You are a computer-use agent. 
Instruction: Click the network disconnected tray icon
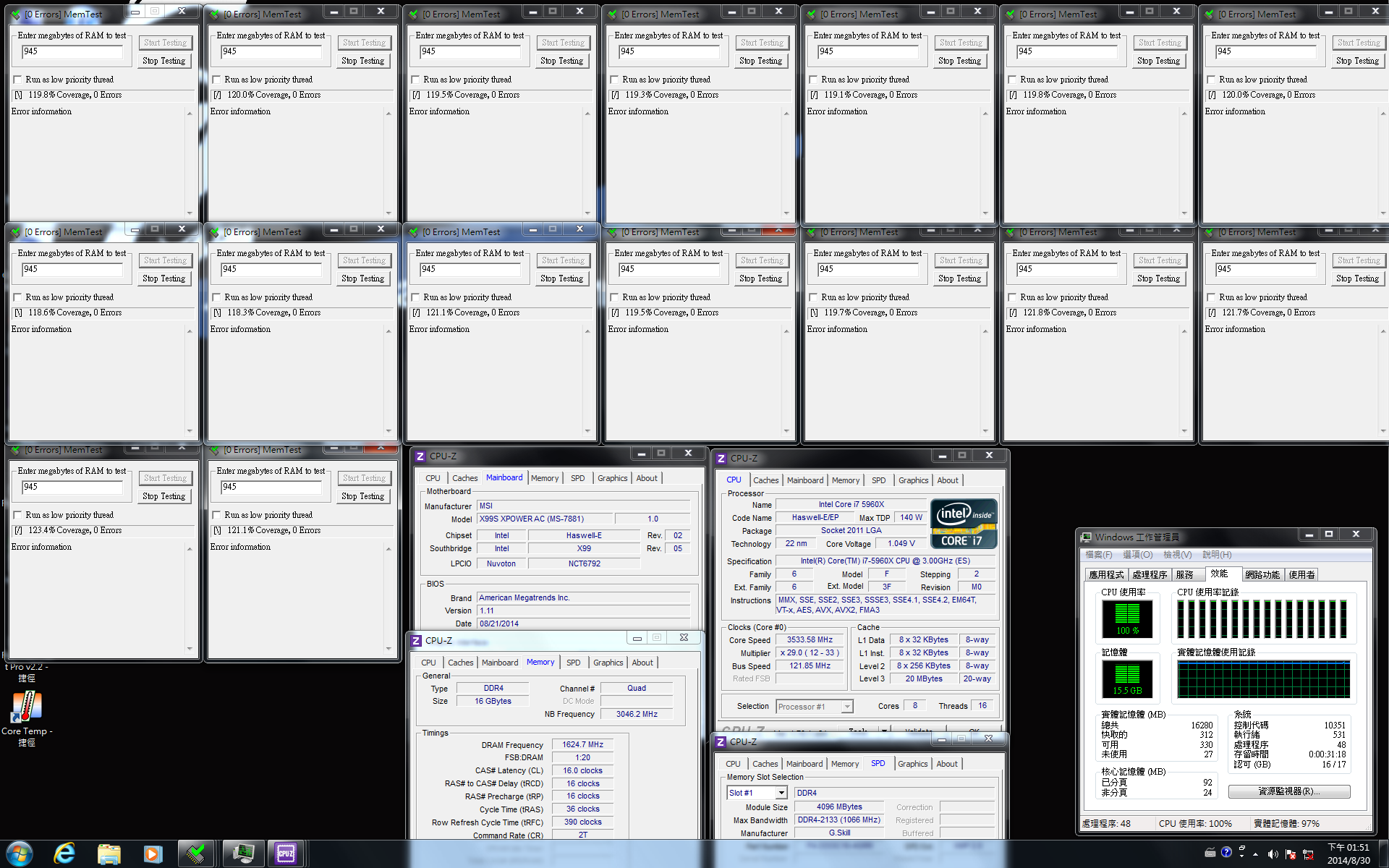tap(1308, 855)
